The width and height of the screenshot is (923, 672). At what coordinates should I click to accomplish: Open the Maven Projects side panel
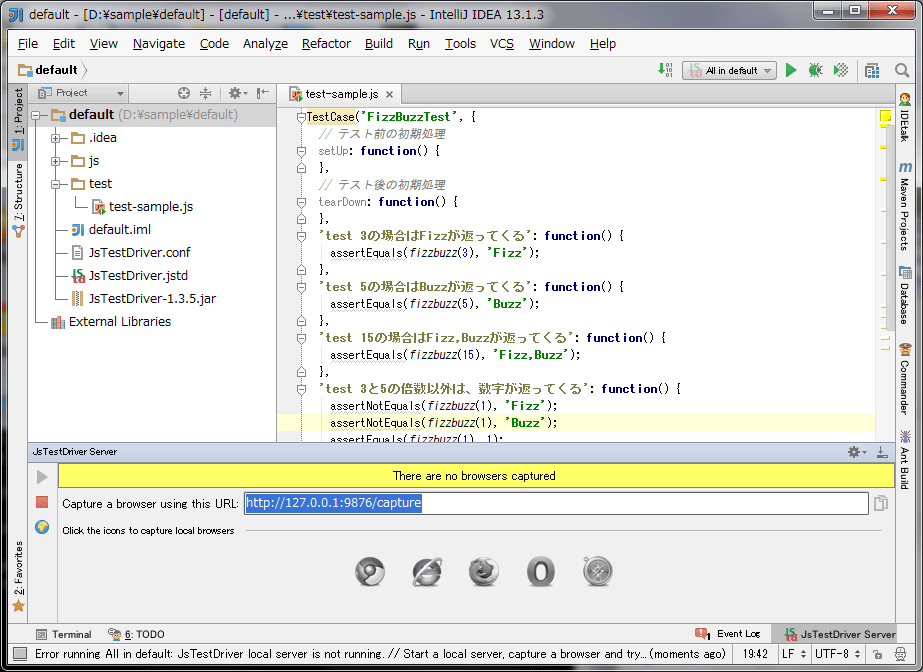click(905, 206)
